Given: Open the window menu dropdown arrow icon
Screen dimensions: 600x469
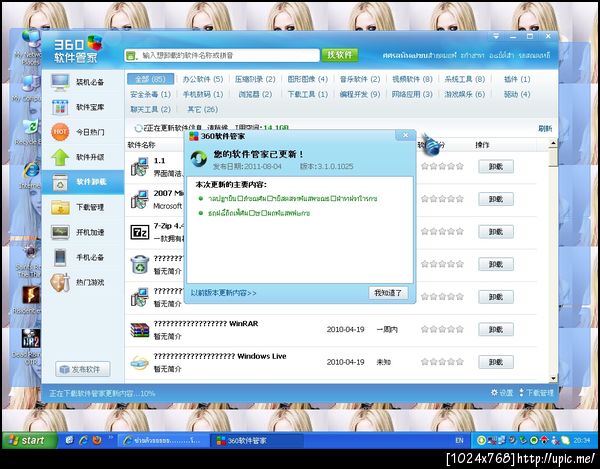Looking at the screenshot, I should coord(496,36).
